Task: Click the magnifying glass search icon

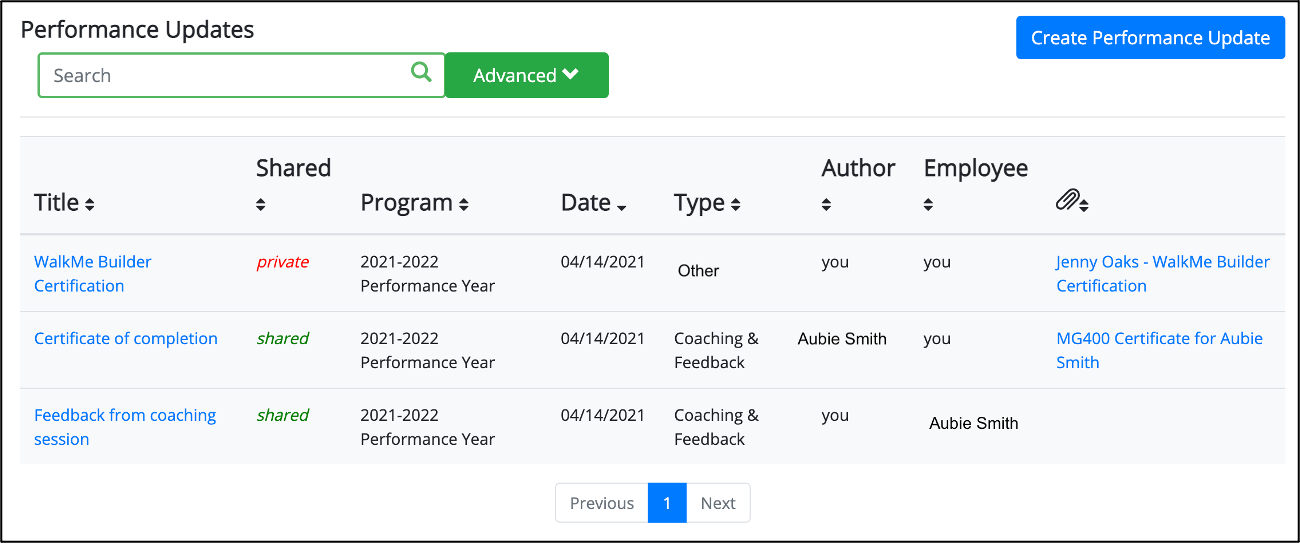Action: tap(421, 72)
